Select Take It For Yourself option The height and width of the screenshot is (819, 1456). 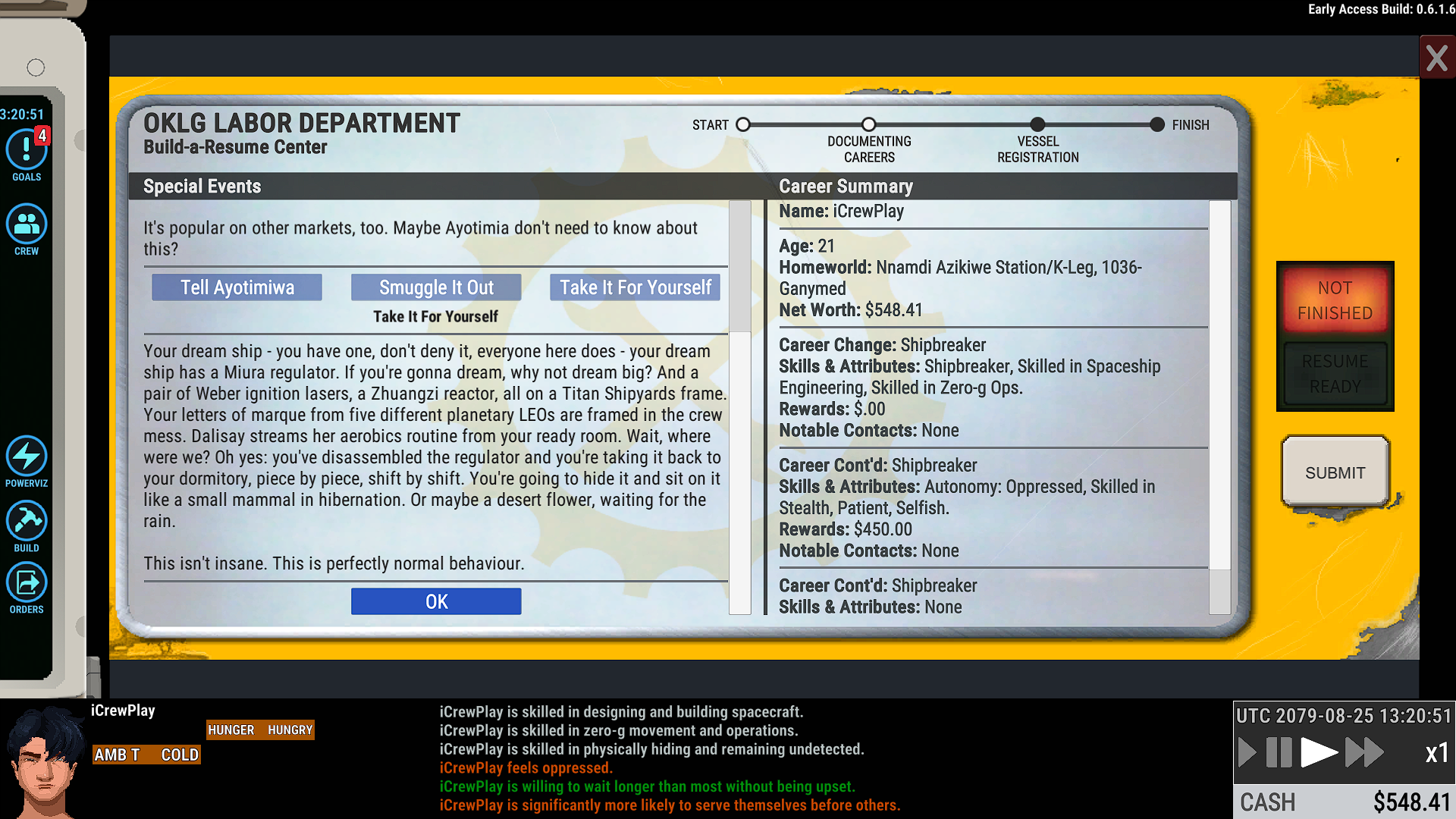pos(636,287)
